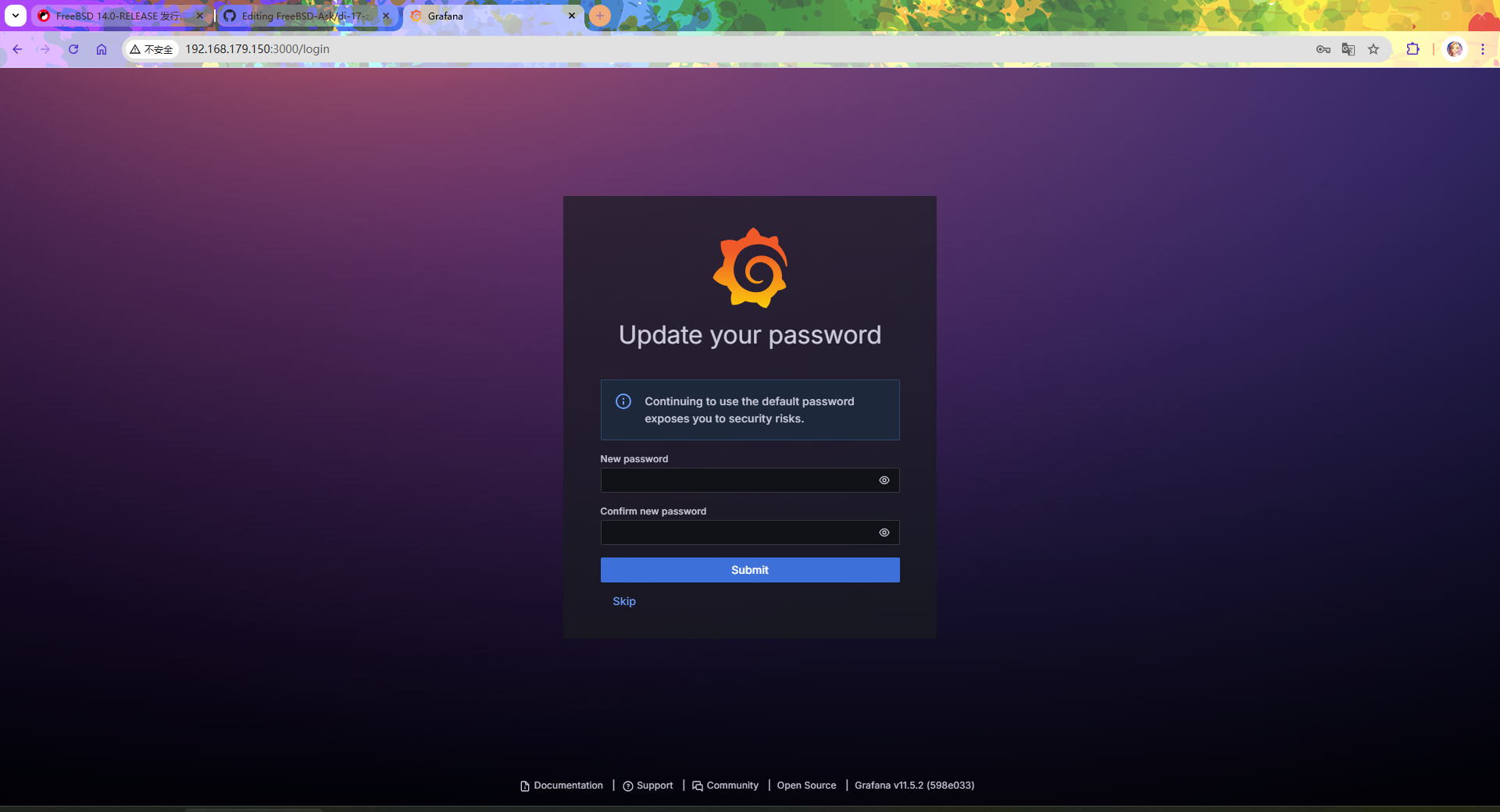The width and height of the screenshot is (1500, 812).
Task: Show the Confirm new password contents
Action: coord(884,532)
